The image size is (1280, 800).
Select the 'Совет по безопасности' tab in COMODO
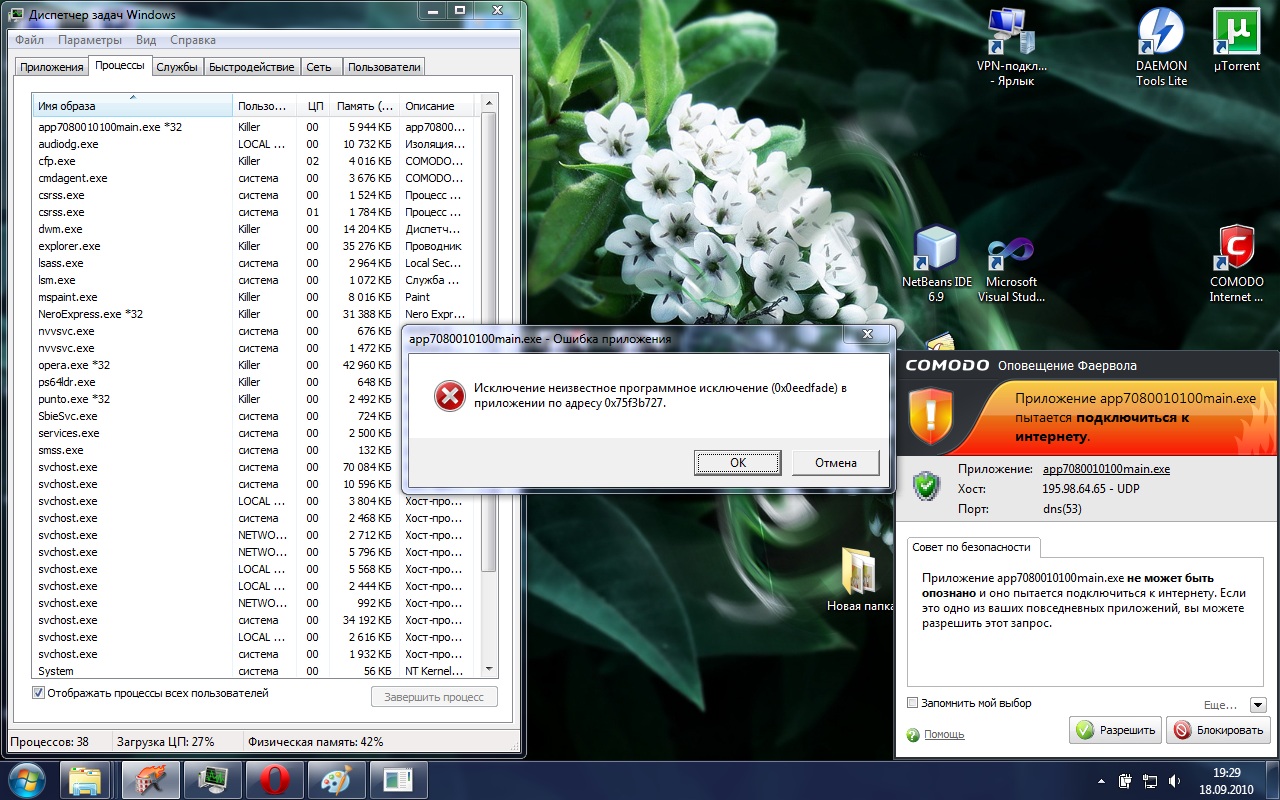coord(975,547)
